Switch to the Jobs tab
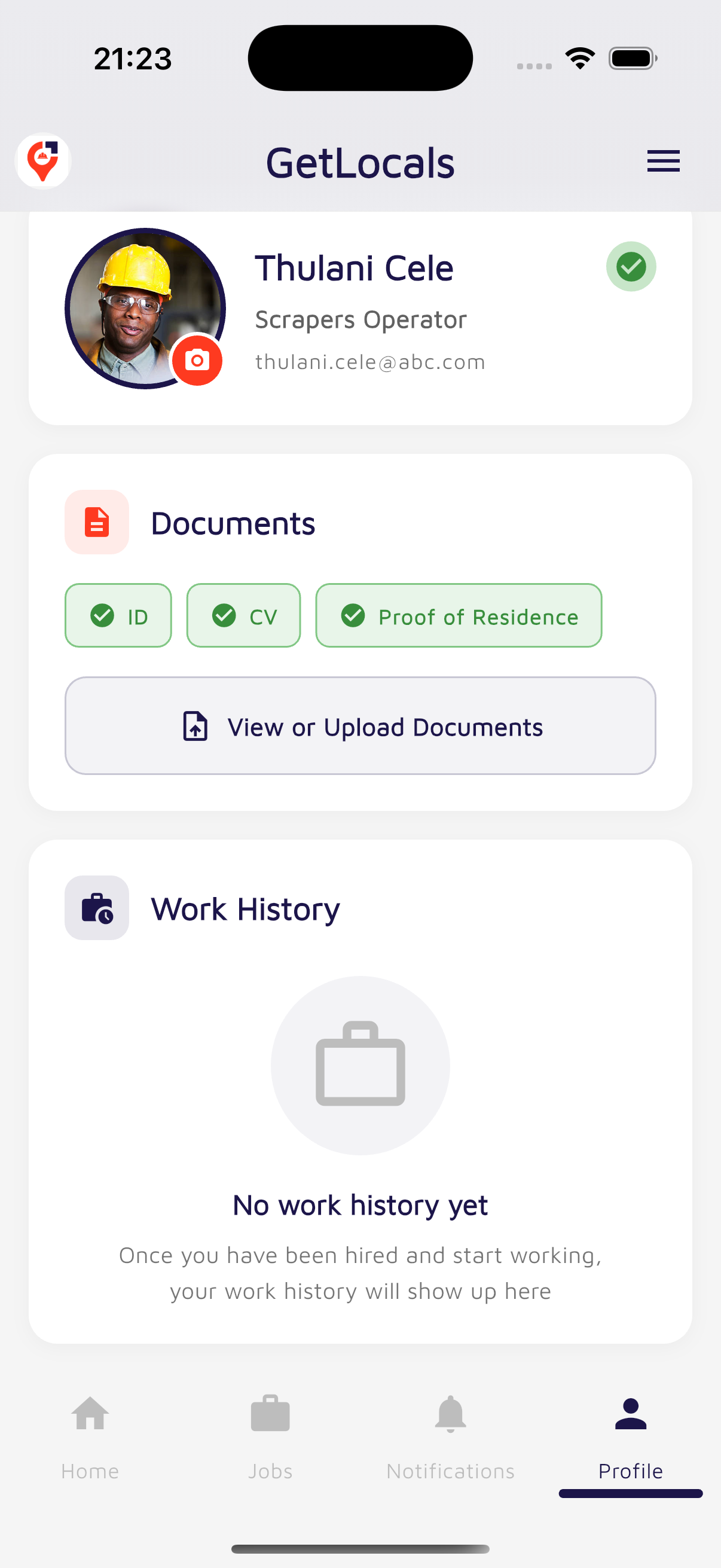The image size is (721, 1568). point(270,1438)
